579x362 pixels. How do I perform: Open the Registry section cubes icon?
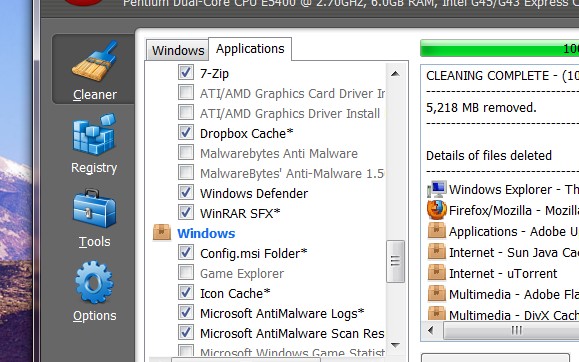coord(95,134)
